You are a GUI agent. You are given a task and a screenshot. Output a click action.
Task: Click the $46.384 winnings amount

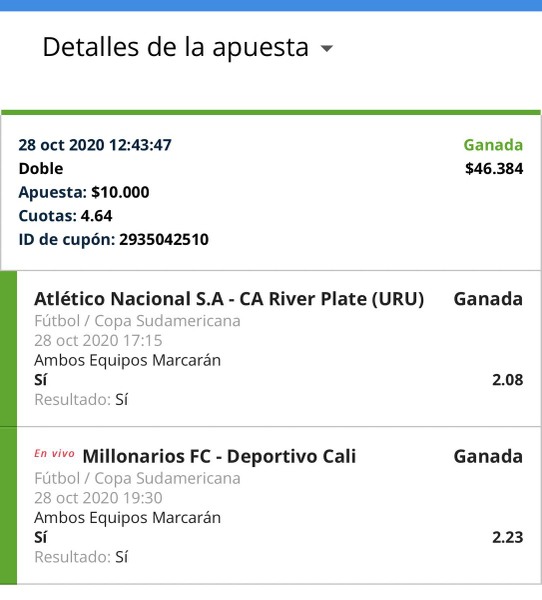pos(494,169)
